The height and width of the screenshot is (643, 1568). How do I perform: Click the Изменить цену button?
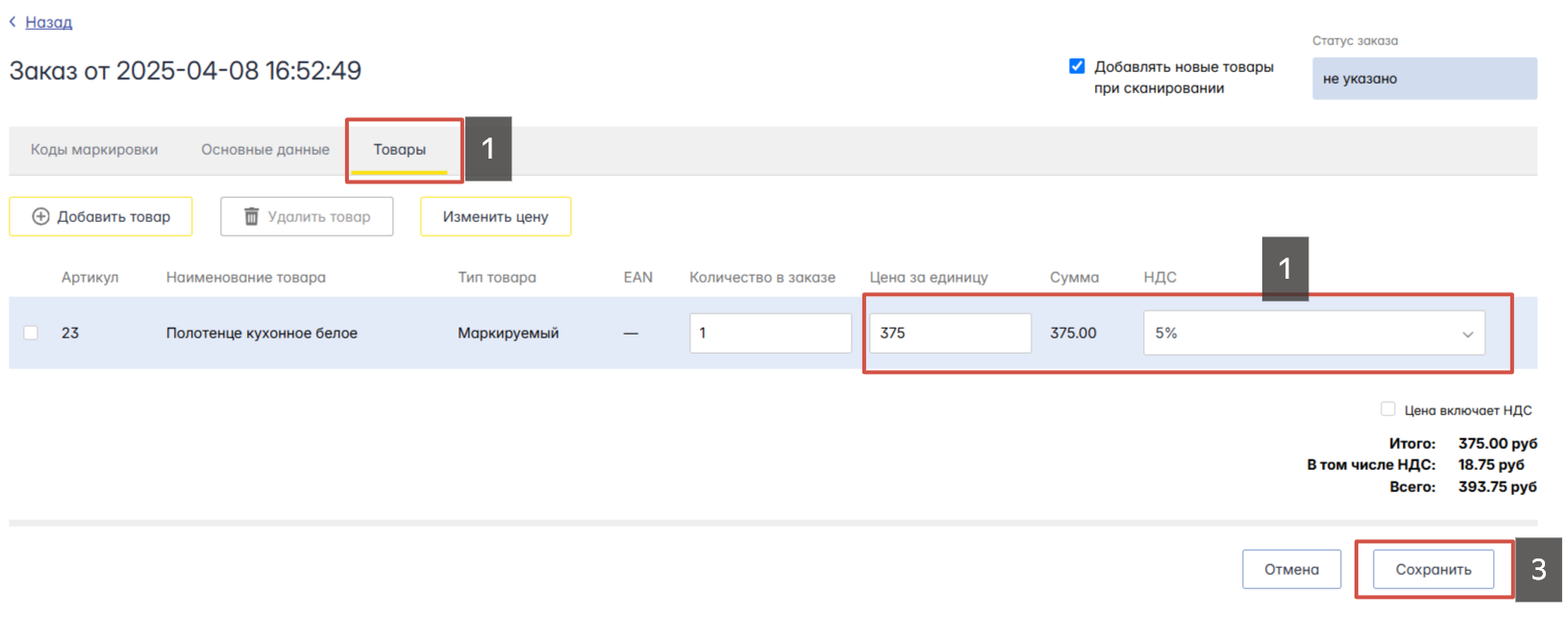[495, 216]
